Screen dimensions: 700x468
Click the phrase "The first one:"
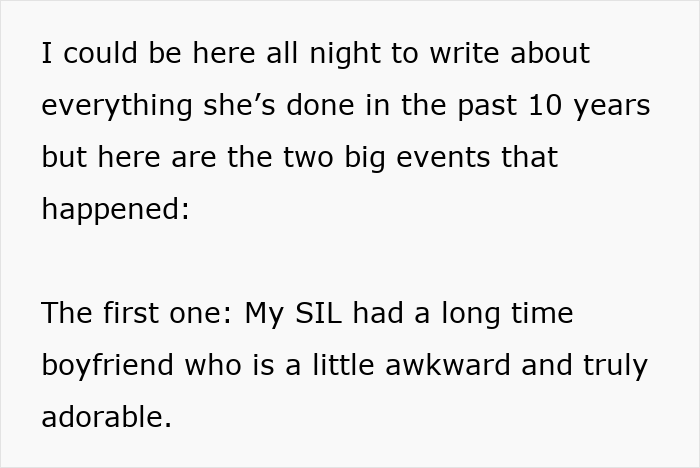coord(136,314)
